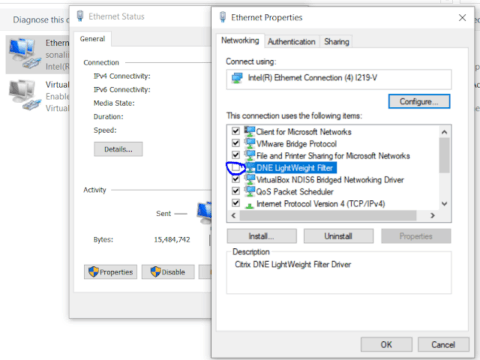
Task: Click the Ethernet Properties title icon
Action: coord(223,17)
